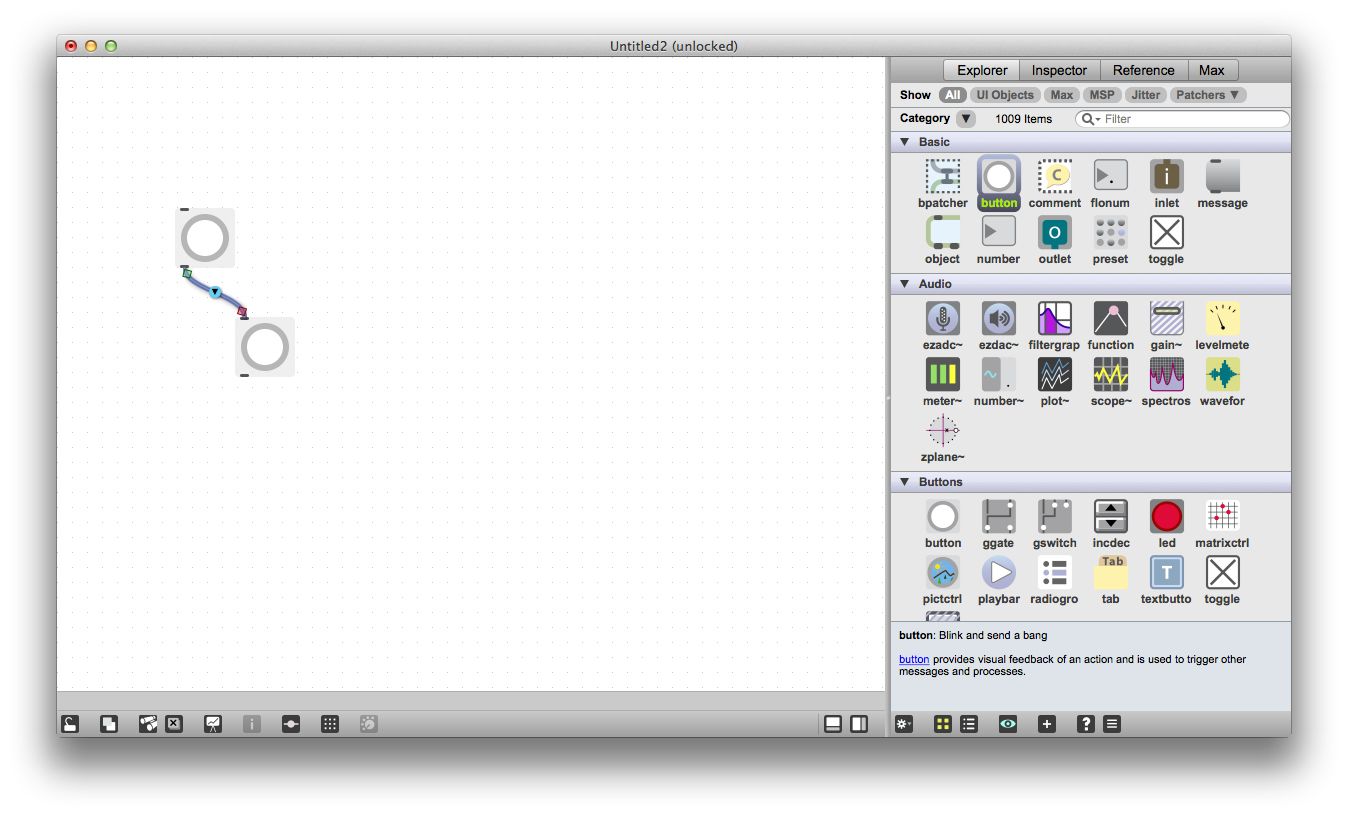The image size is (1348, 816).
Task: Open the Category dropdown
Action: click(x=965, y=118)
